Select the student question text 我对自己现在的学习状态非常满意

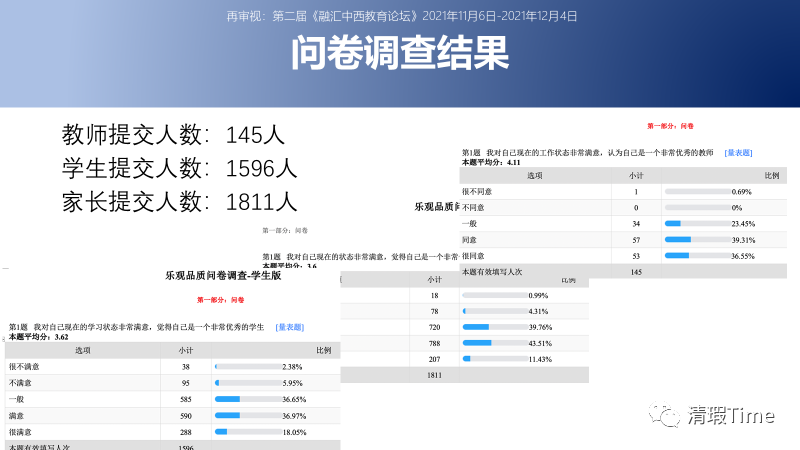pyautogui.click(x=91, y=327)
